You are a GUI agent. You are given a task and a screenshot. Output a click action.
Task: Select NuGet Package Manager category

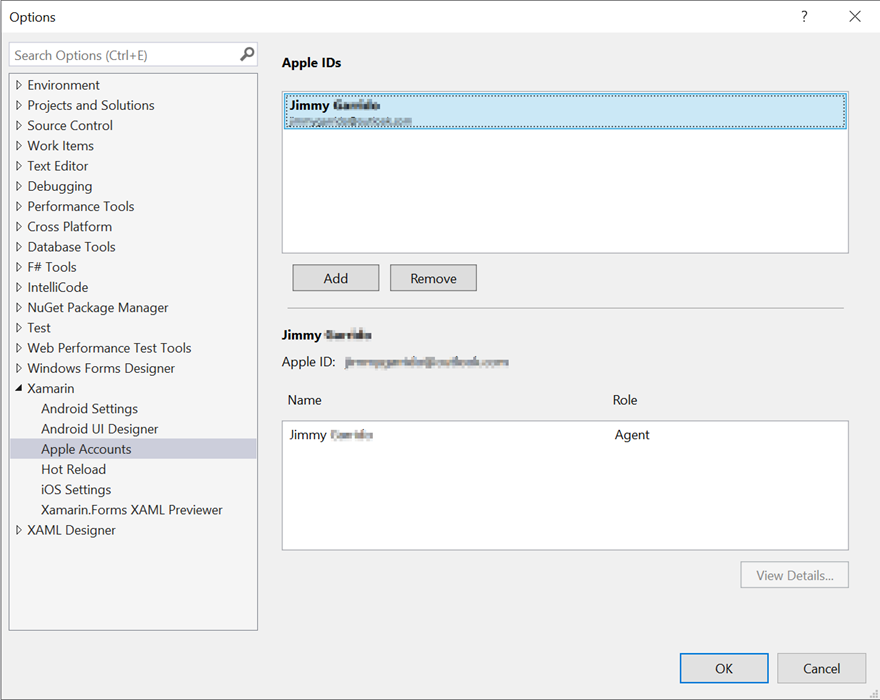(98, 307)
